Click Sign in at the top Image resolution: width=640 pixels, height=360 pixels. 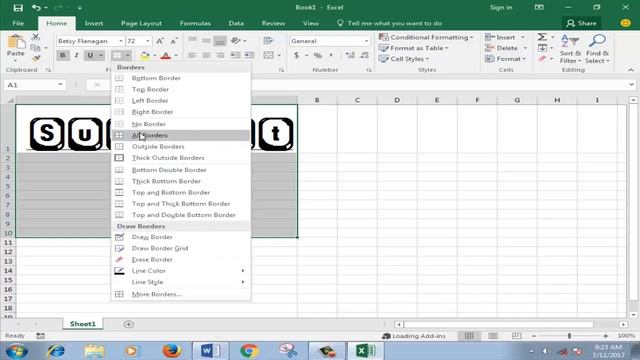(x=501, y=7)
